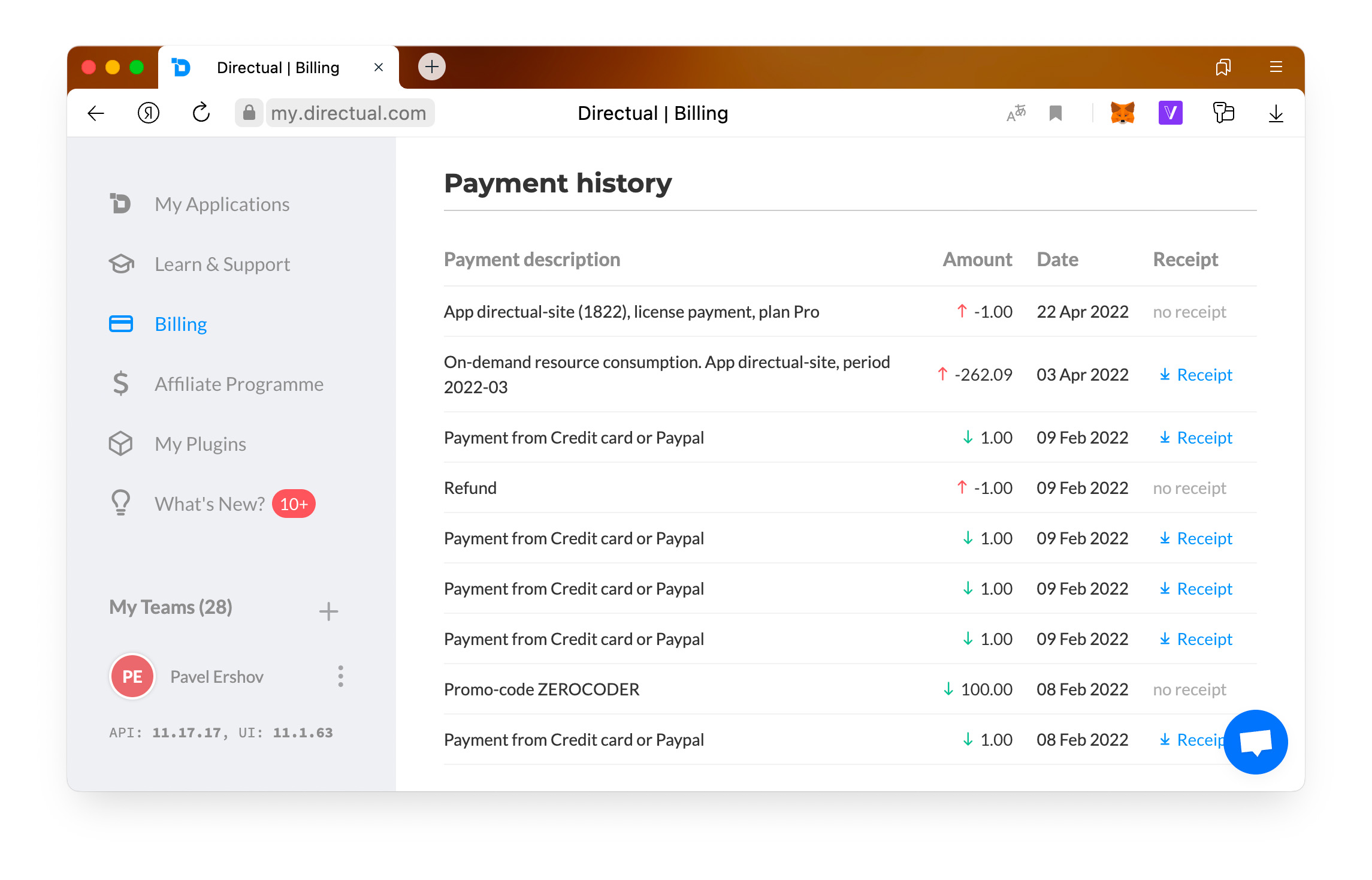Go to My Applications in the sidebar
The image size is (1372, 880).
coord(222,204)
